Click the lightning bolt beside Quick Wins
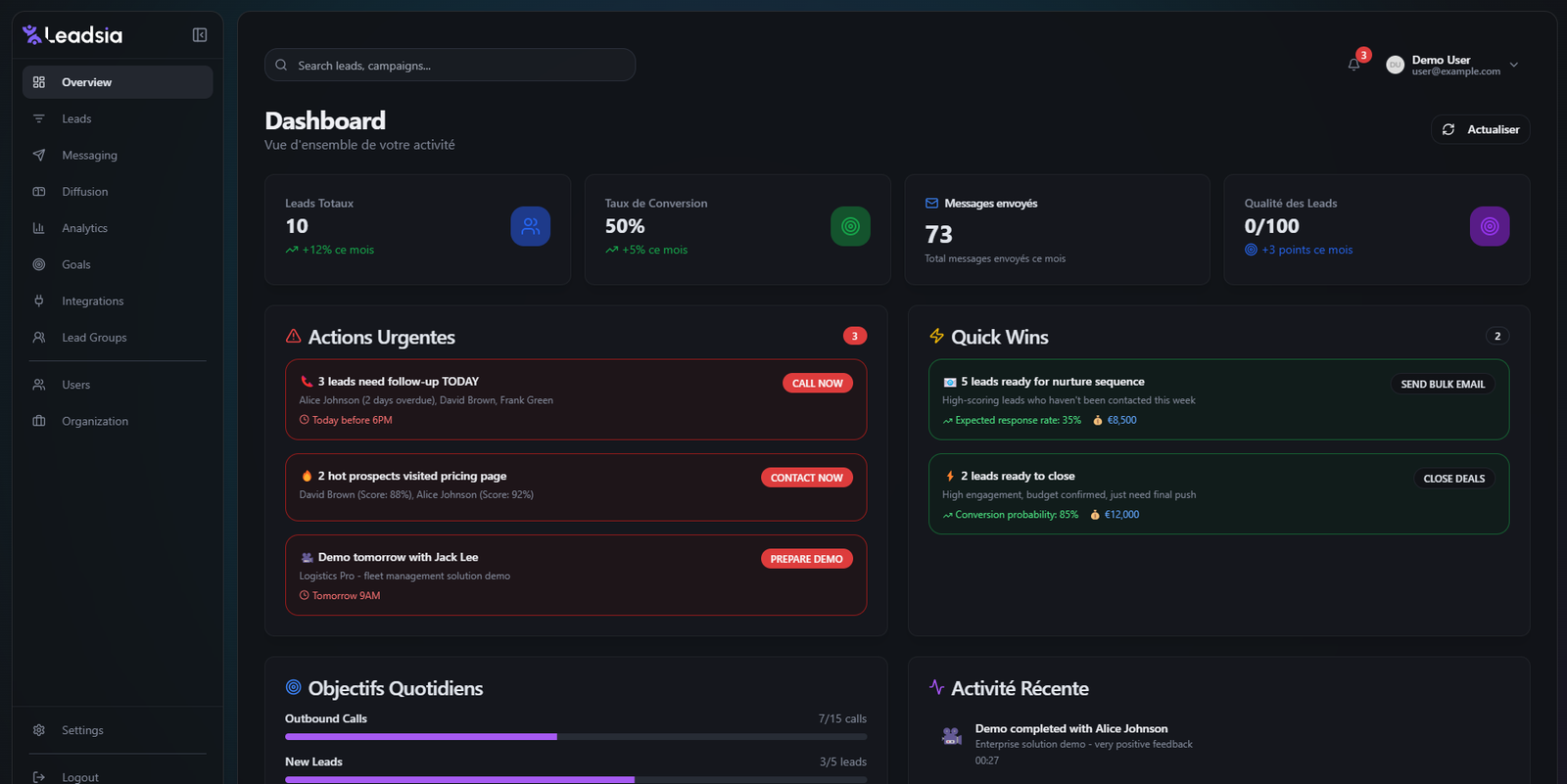The image size is (1567, 784). click(x=937, y=336)
